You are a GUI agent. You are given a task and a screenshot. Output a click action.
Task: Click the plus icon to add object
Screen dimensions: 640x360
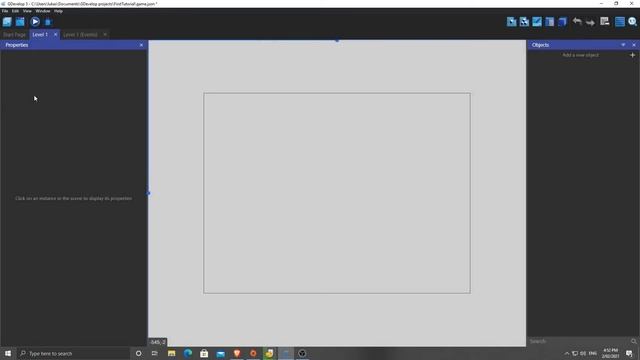tap(632, 55)
